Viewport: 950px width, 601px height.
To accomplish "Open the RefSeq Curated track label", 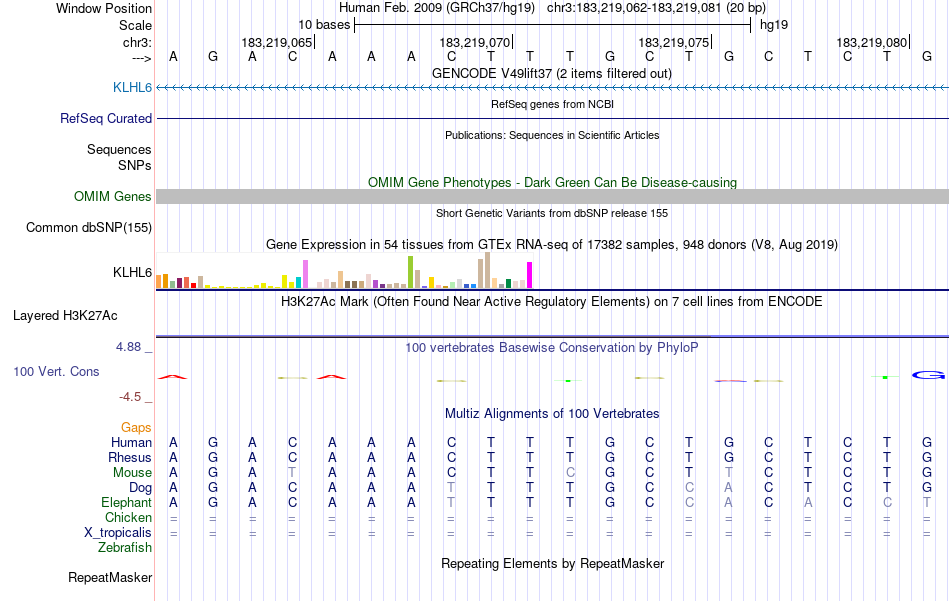I will (x=105, y=119).
